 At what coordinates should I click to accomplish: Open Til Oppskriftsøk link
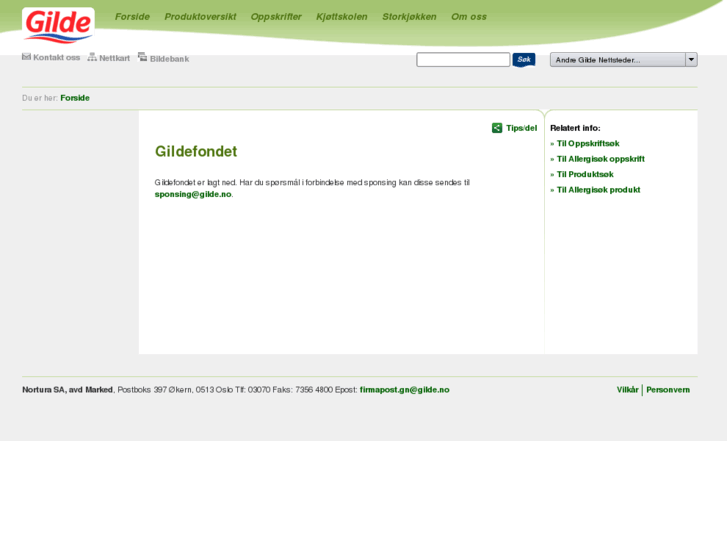click(588, 144)
